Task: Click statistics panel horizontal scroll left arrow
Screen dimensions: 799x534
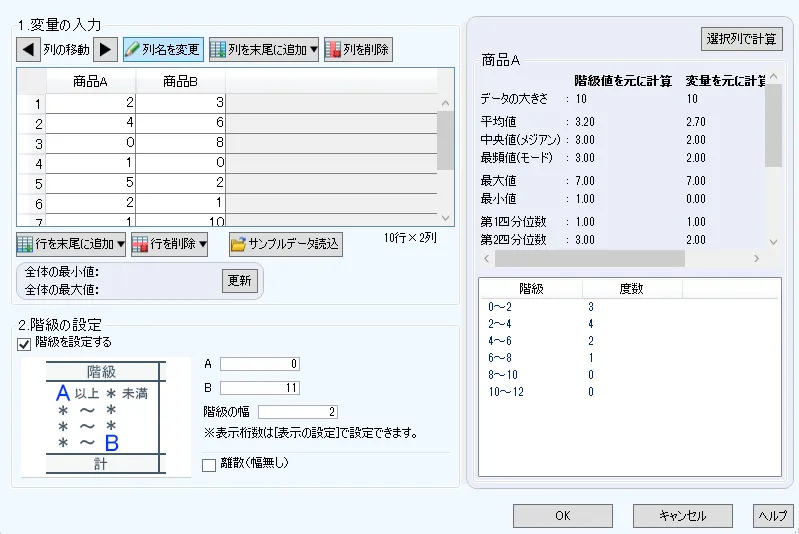Action: 487,258
